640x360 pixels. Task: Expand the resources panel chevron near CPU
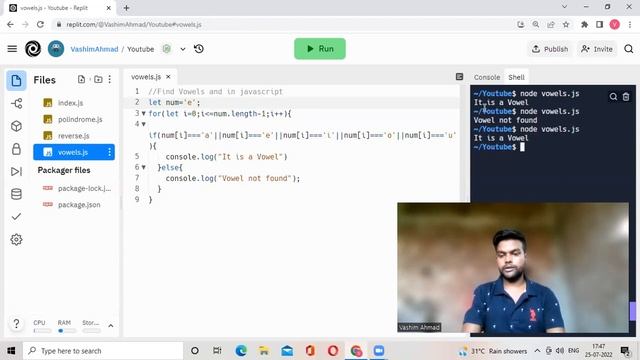pyautogui.click(x=111, y=326)
